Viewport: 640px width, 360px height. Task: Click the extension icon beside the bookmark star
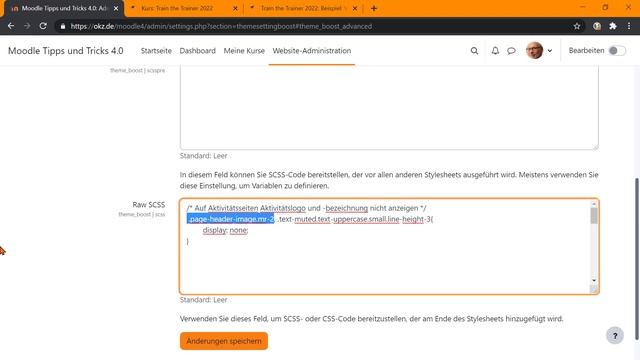[x=597, y=26]
